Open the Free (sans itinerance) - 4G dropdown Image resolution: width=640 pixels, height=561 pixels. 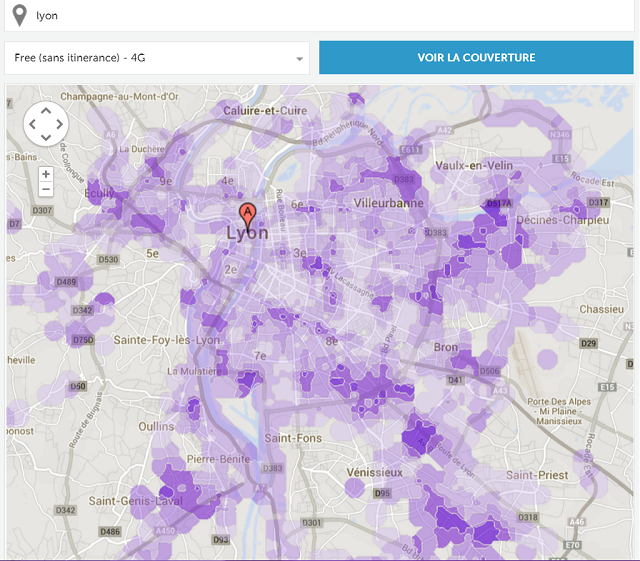pos(157,58)
